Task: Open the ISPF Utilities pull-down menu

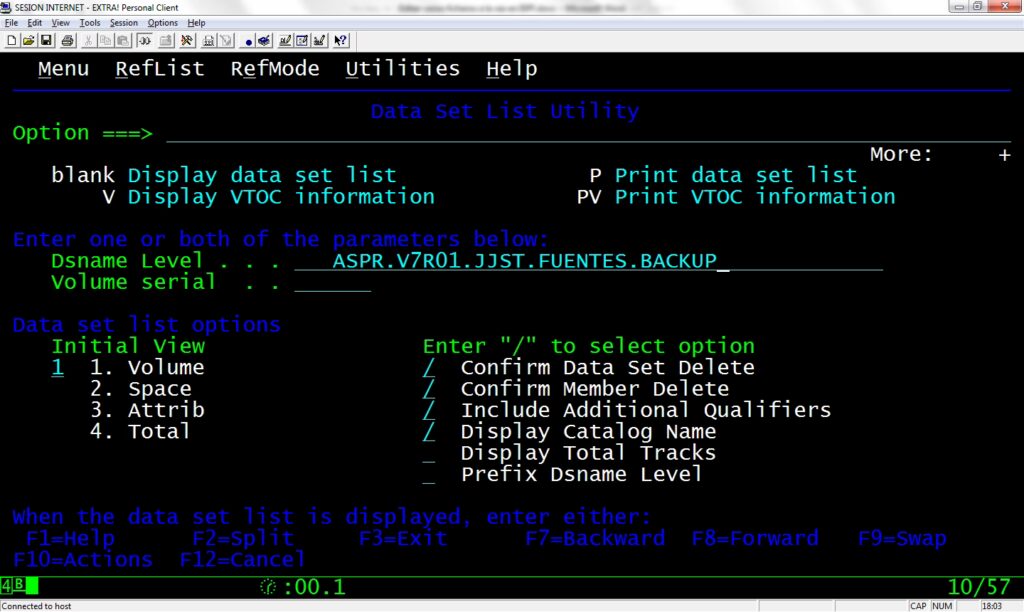Action: 402,69
